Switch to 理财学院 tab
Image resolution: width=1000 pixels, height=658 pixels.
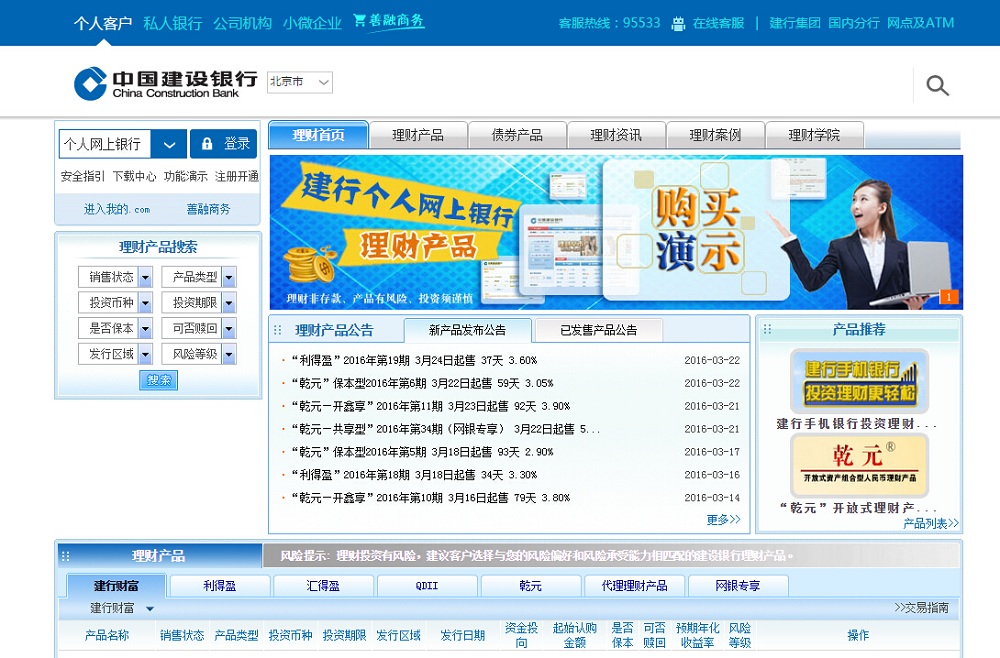pos(814,135)
